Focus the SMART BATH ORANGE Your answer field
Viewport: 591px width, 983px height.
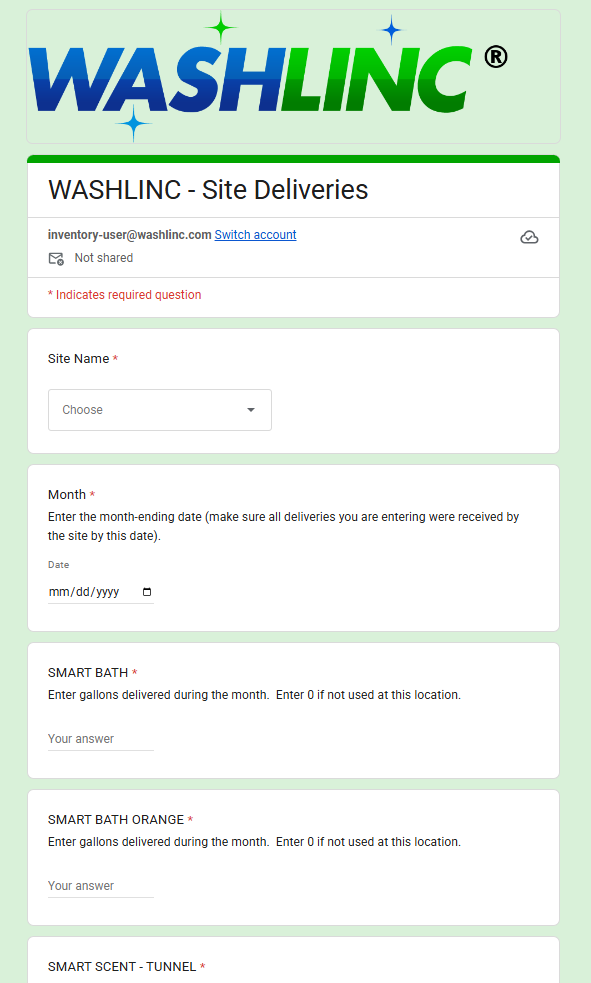pyautogui.click(x=101, y=886)
